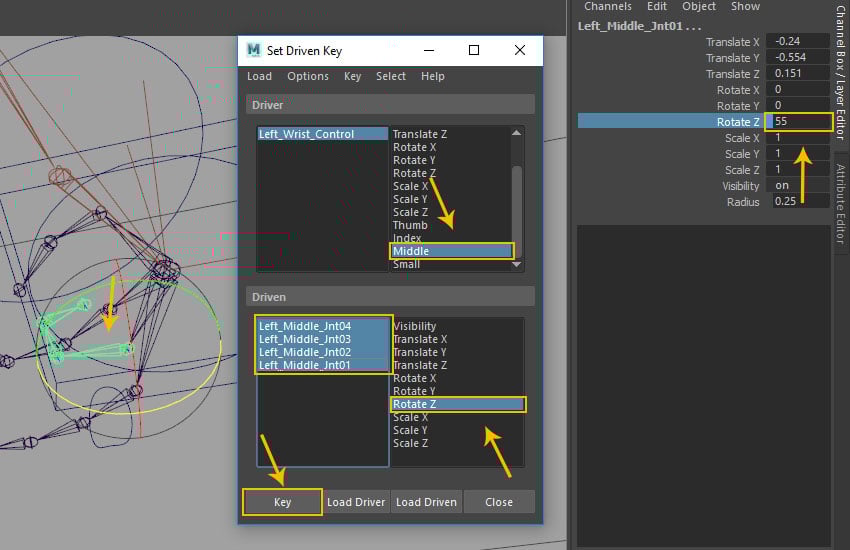Viewport: 850px width, 550px height.
Task: Open the Key menu in the dialog menu bar
Action: tap(352, 76)
